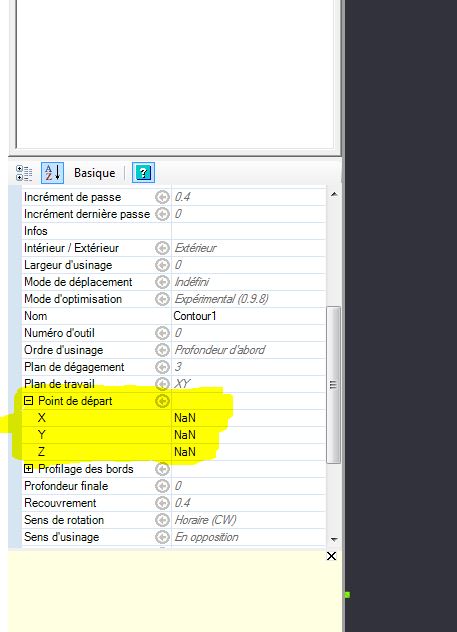Select the Z NaN value field
The width and height of the screenshot is (457, 632).
tap(248, 452)
